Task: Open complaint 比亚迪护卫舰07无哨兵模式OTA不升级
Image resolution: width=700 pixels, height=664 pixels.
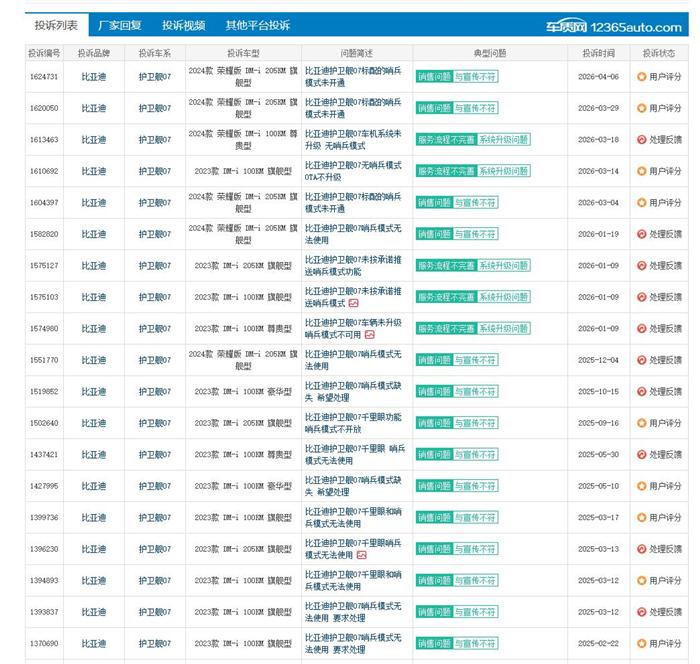Action: click(353, 171)
